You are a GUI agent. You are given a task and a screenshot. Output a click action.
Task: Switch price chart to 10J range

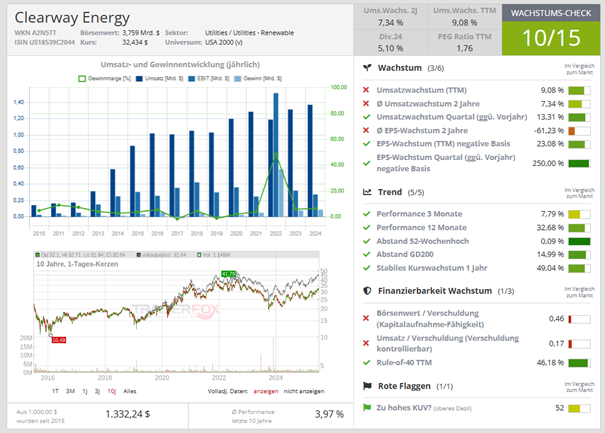pos(112,391)
